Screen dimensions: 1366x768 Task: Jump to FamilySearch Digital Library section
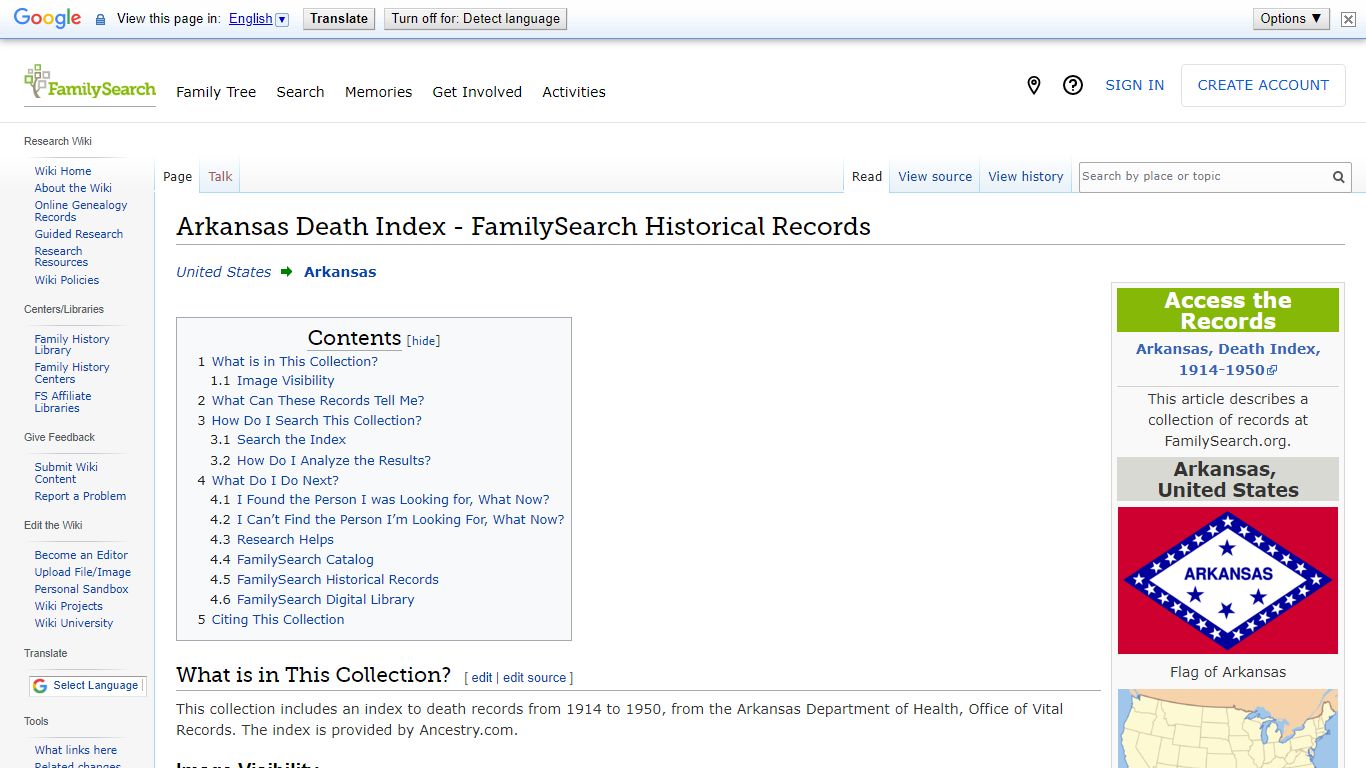325,600
